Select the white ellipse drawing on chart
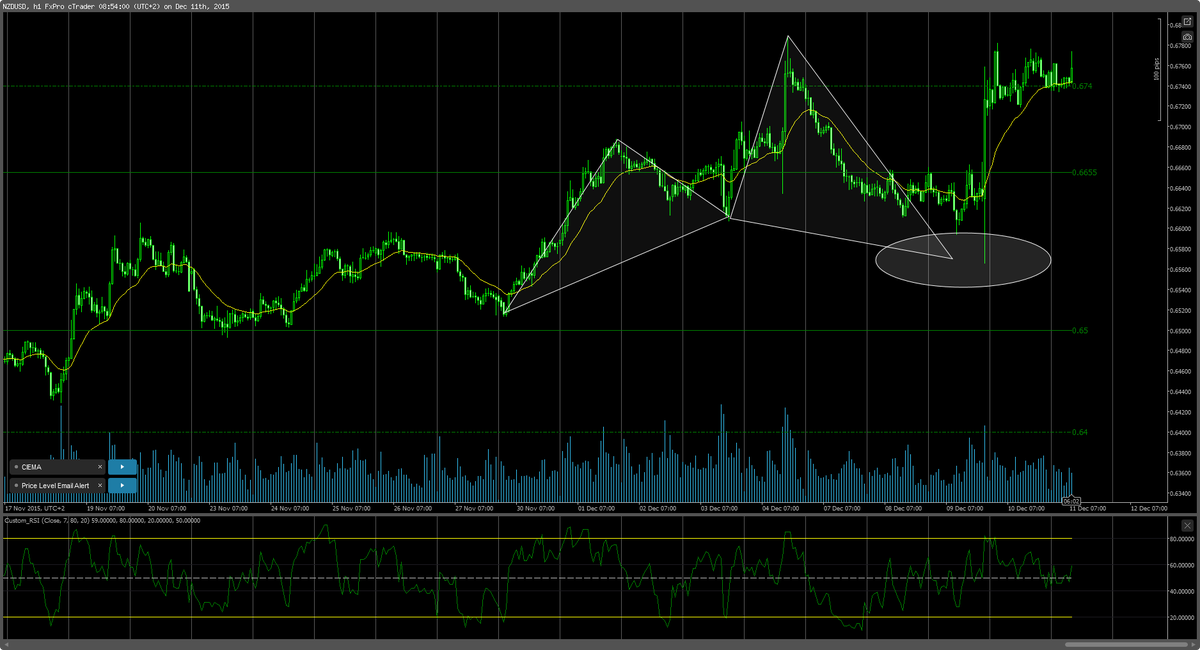1200x650 pixels. click(x=963, y=258)
